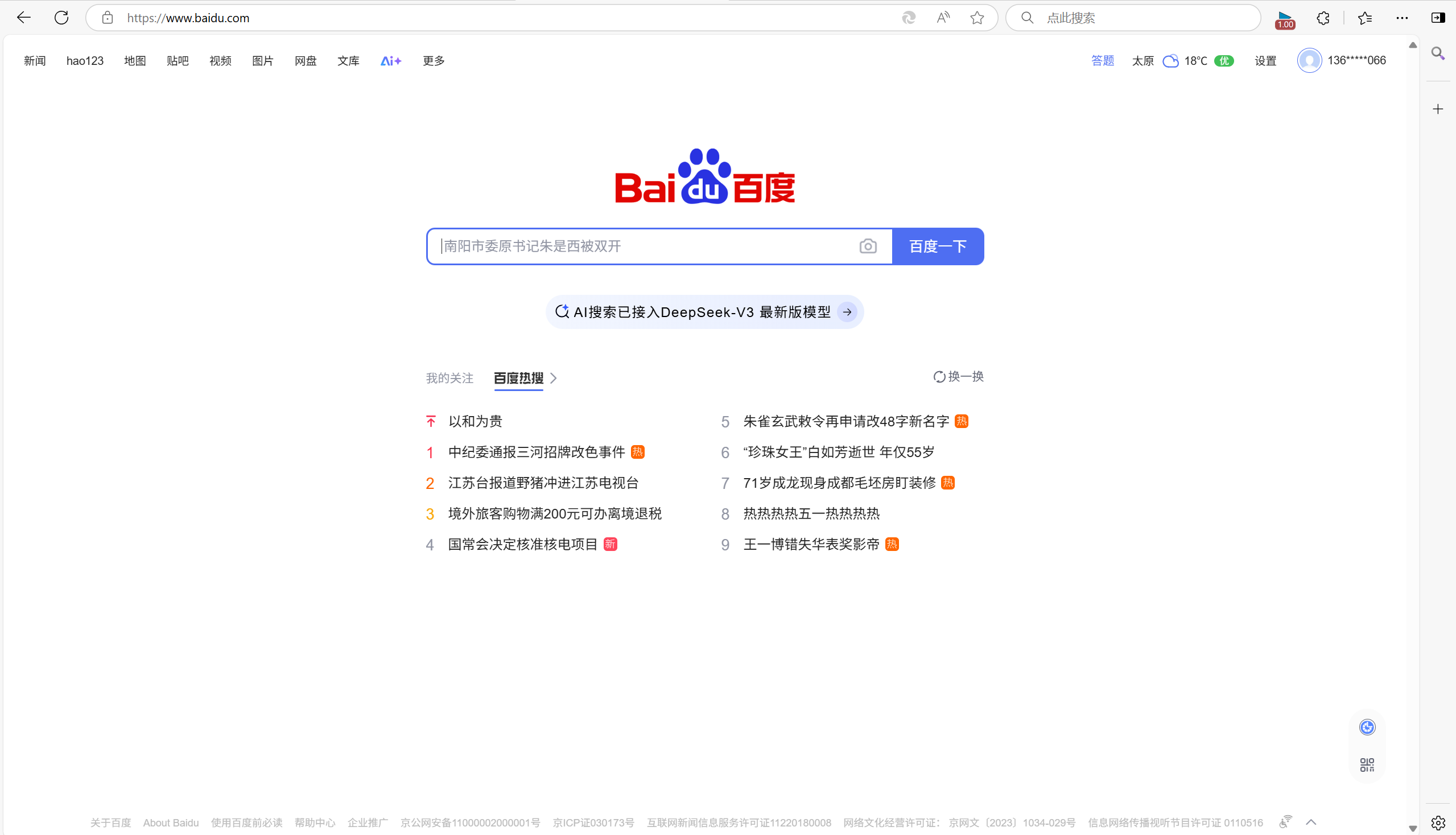Open the Read aloud icon
Viewport: 1456px width, 835px height.
(x=942, y=18)
